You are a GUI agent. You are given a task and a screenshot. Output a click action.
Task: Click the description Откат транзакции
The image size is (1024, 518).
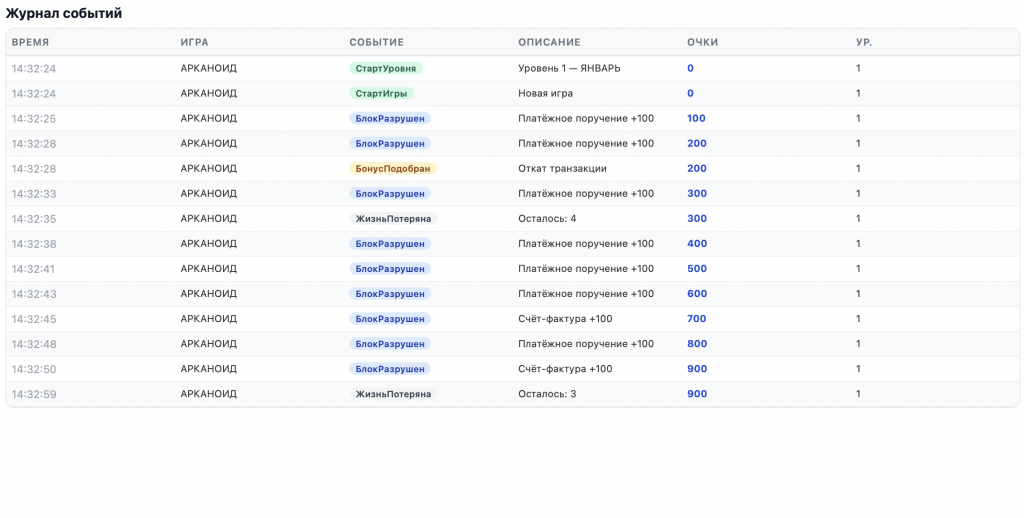[562, 169]
